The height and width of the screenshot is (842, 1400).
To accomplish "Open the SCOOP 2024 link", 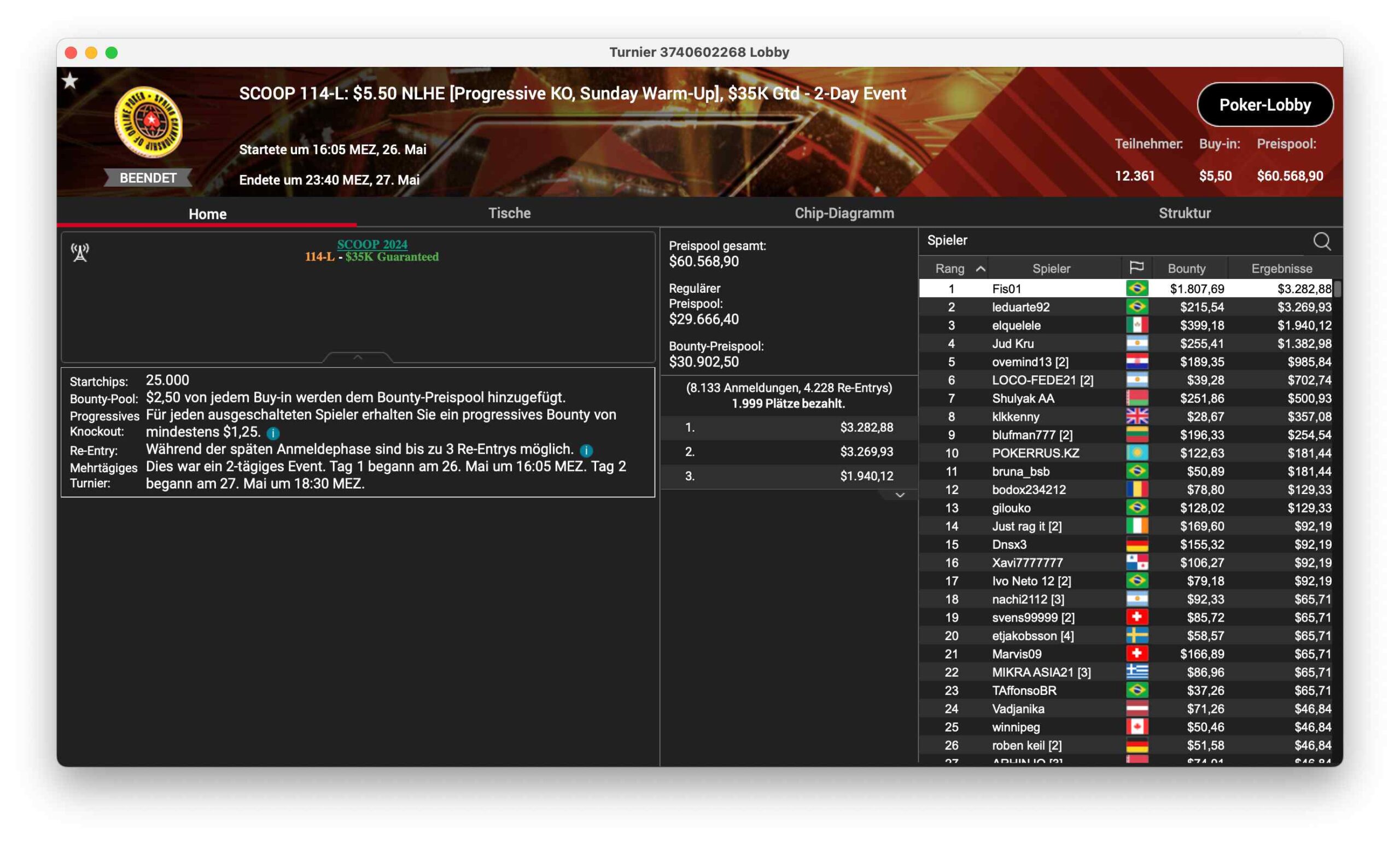I will click(372, 244).
